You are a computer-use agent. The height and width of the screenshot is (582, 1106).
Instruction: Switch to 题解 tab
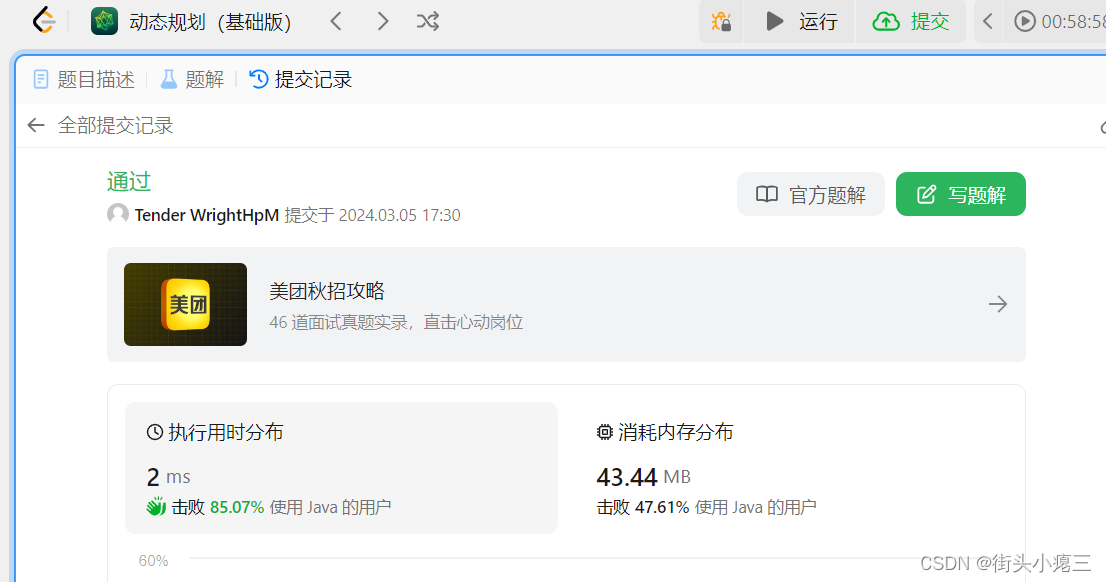192,79
